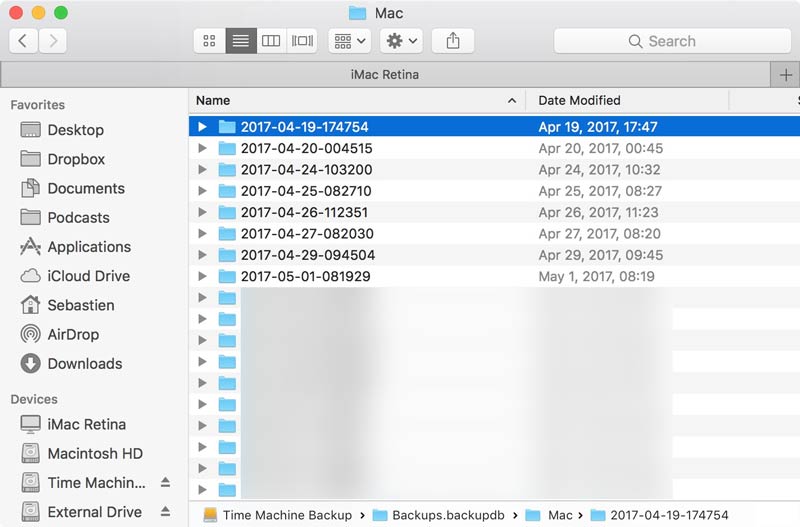Click date Apr 20, 2017, 00:45
The image size is (800, 527).
[x=601, y=148]
